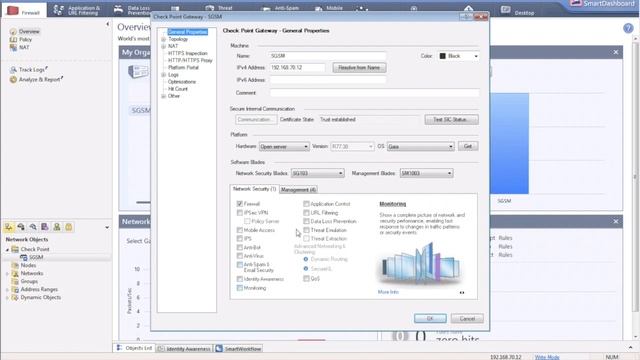Enable the QoS checkbox

[x=306, y=279]
